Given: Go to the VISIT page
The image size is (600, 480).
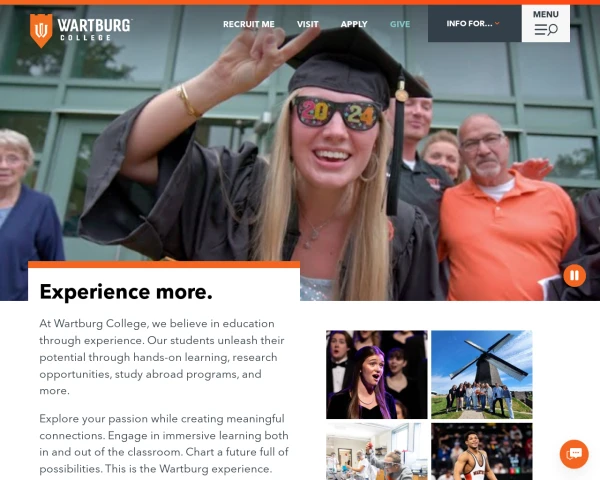Looking at the screenshot, I should (307, 24).
